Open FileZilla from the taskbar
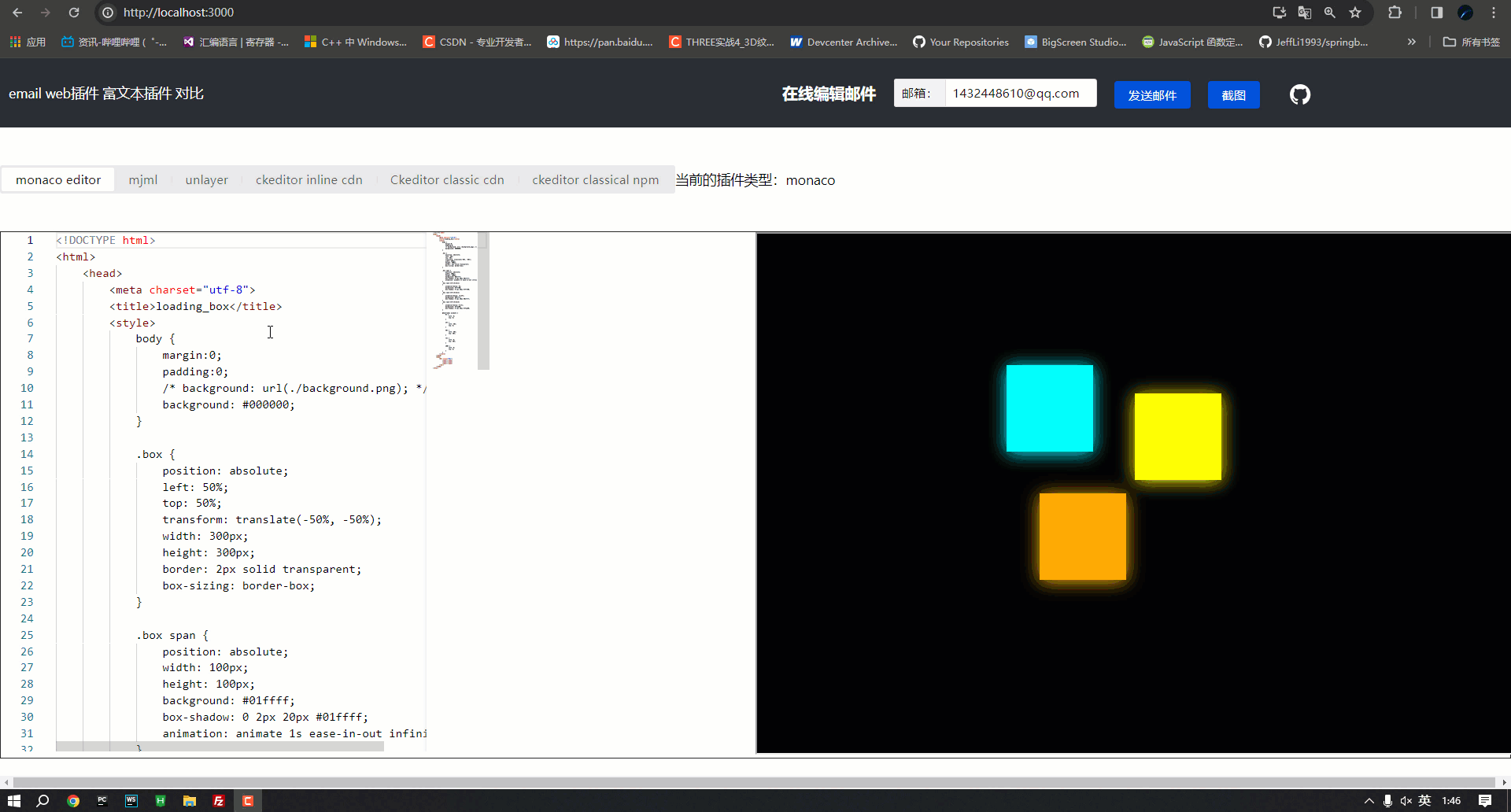The image size is (1511, 812). click(219, 800)
